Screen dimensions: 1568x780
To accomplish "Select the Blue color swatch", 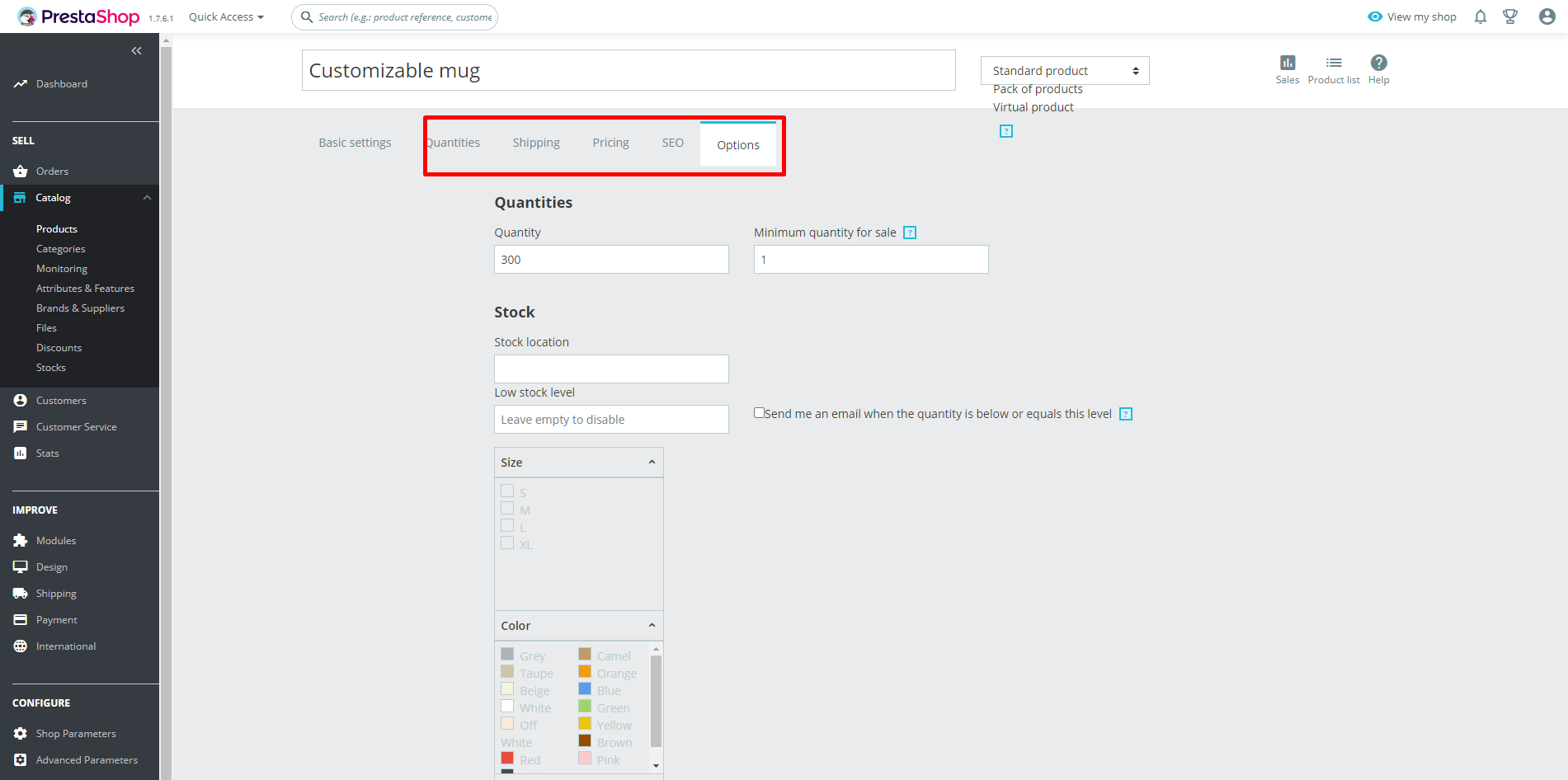I will tap(585, 688).
